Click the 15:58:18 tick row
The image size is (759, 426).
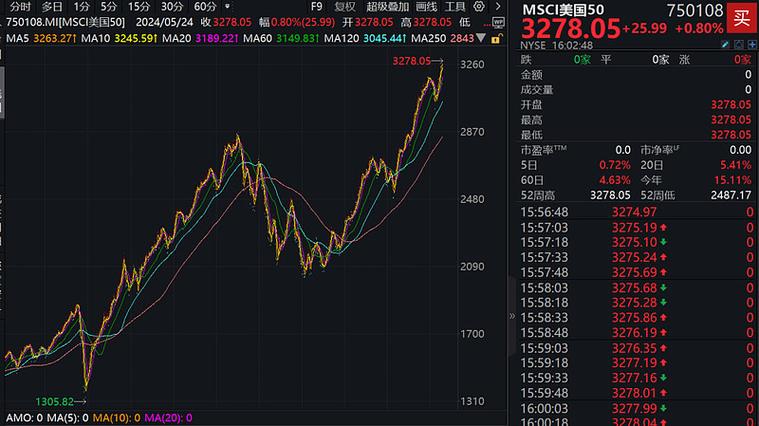click(636, 303)
